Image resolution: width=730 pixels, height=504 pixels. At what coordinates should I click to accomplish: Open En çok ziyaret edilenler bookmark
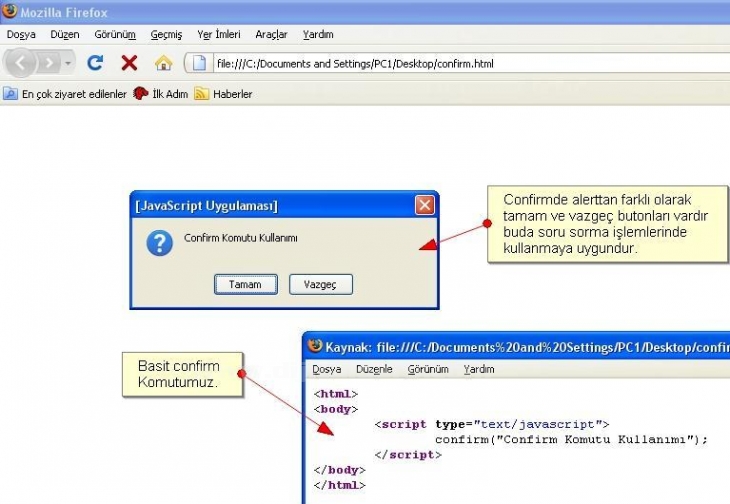(x=66, y=94)
